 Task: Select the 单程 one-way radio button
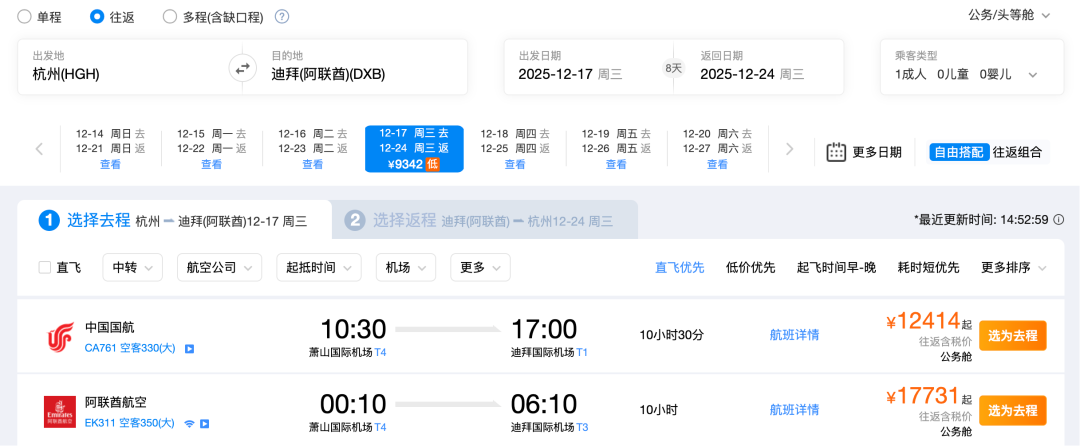click(24, 17)
